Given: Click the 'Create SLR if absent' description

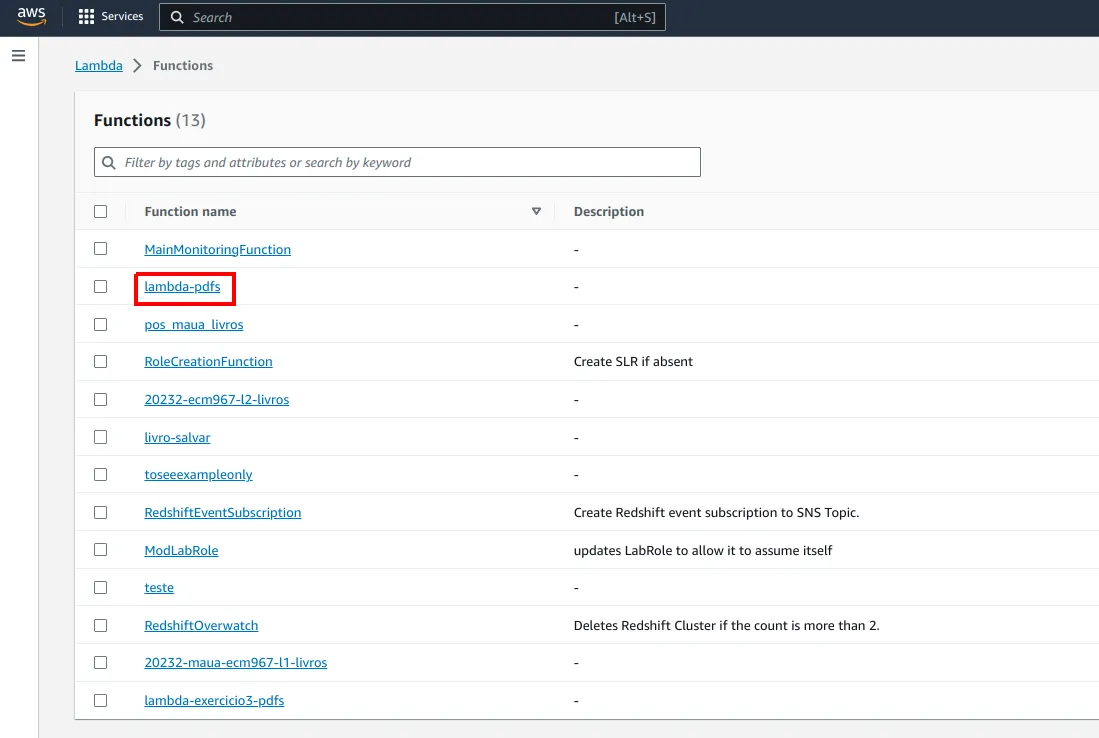Looking at the screenshot, I should (x=633, y=362).
